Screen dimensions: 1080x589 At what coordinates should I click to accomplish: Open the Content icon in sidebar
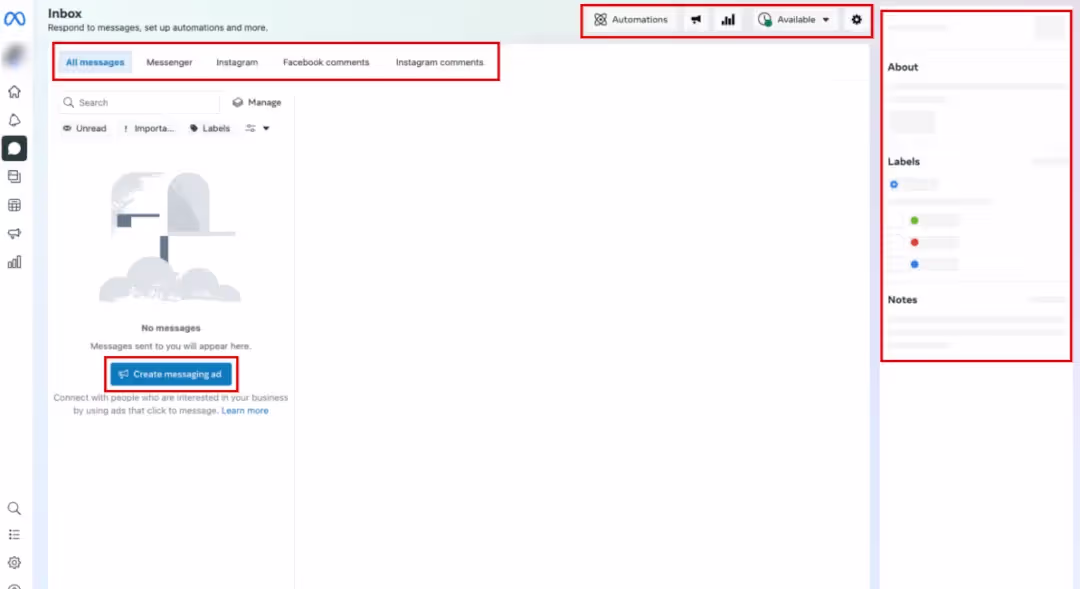[14, 177]
